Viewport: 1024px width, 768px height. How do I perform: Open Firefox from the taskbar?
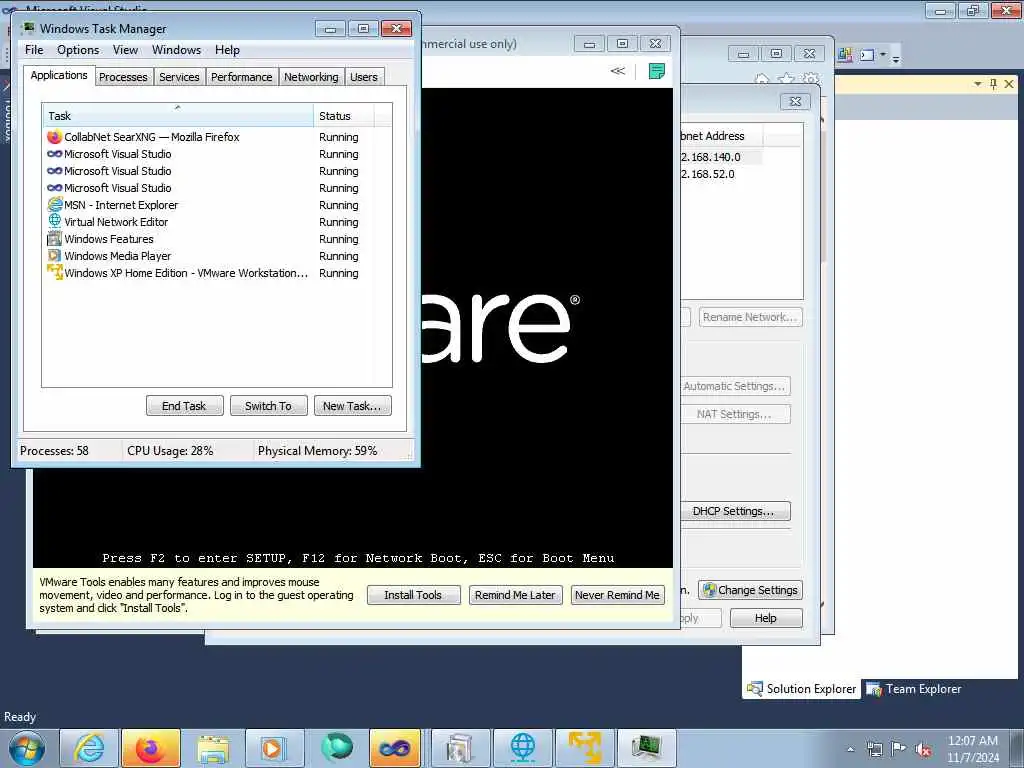pyautogui.click(x=151, y=748)
